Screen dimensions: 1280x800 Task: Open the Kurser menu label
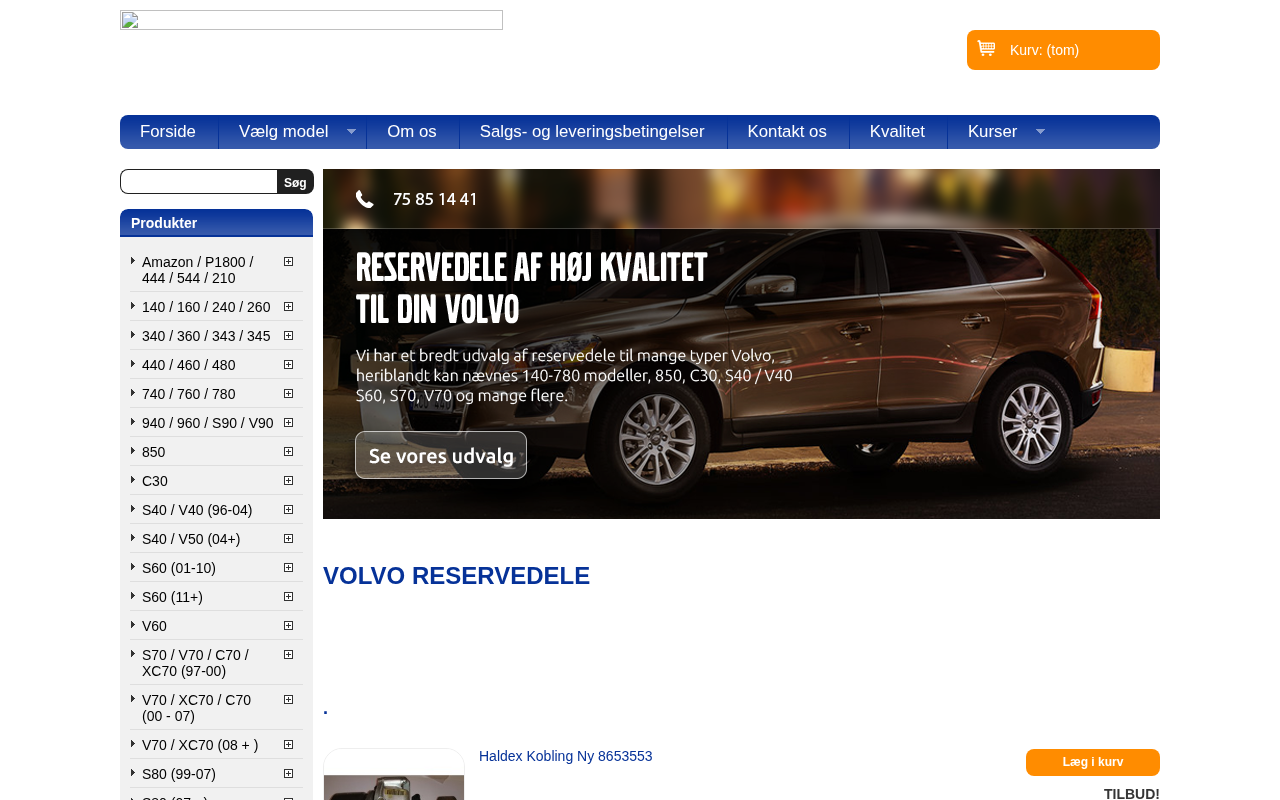[992, 132]
